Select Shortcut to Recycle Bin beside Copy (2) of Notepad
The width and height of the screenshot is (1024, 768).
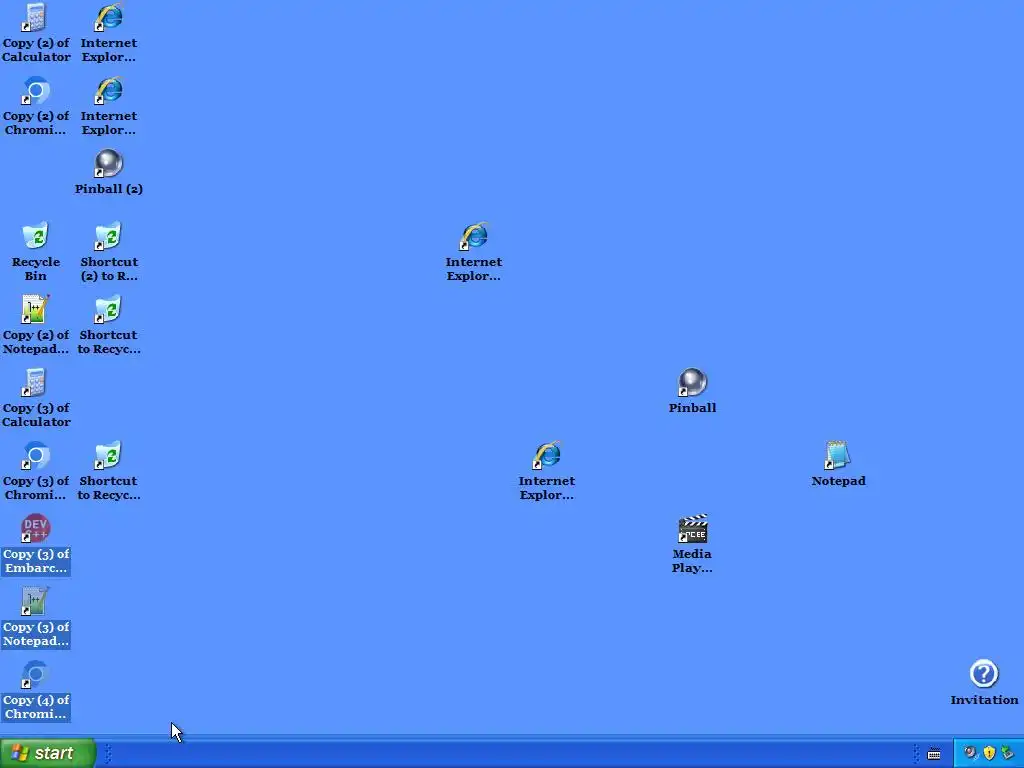[x=108, y=325]
